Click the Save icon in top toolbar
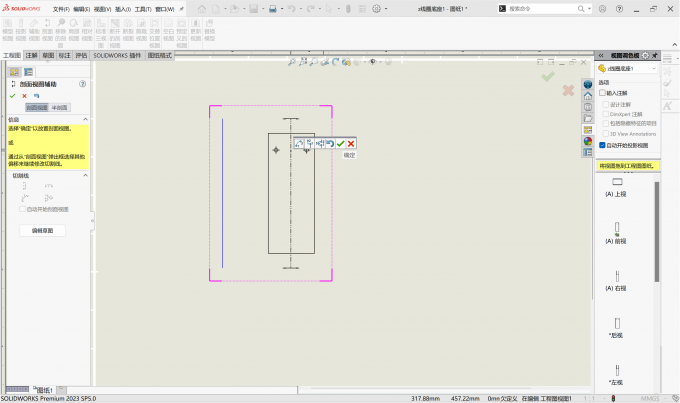This screenshot has width=680, height=403. coord(254,9)
